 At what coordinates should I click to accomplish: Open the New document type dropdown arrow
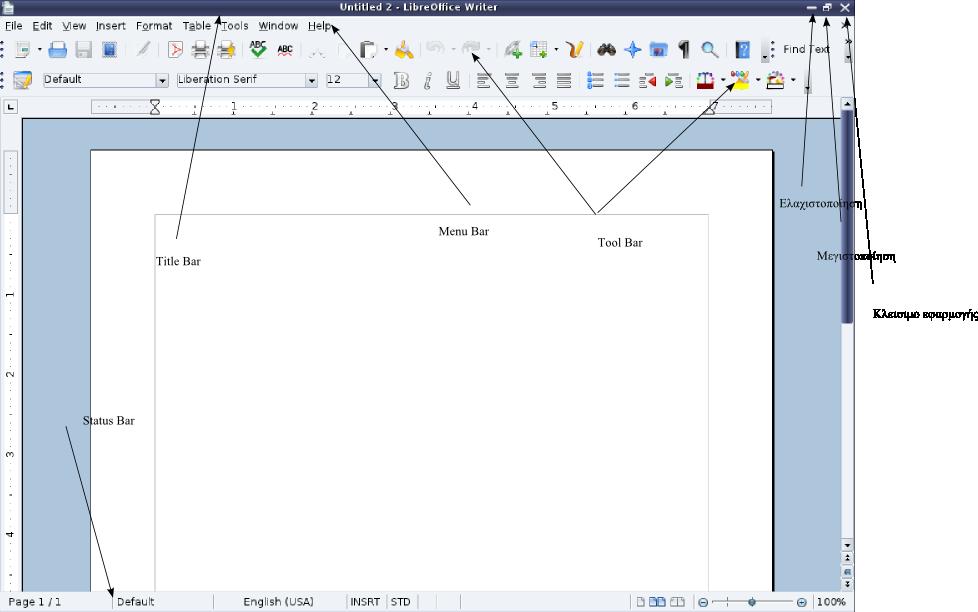[x=39, y=49]
